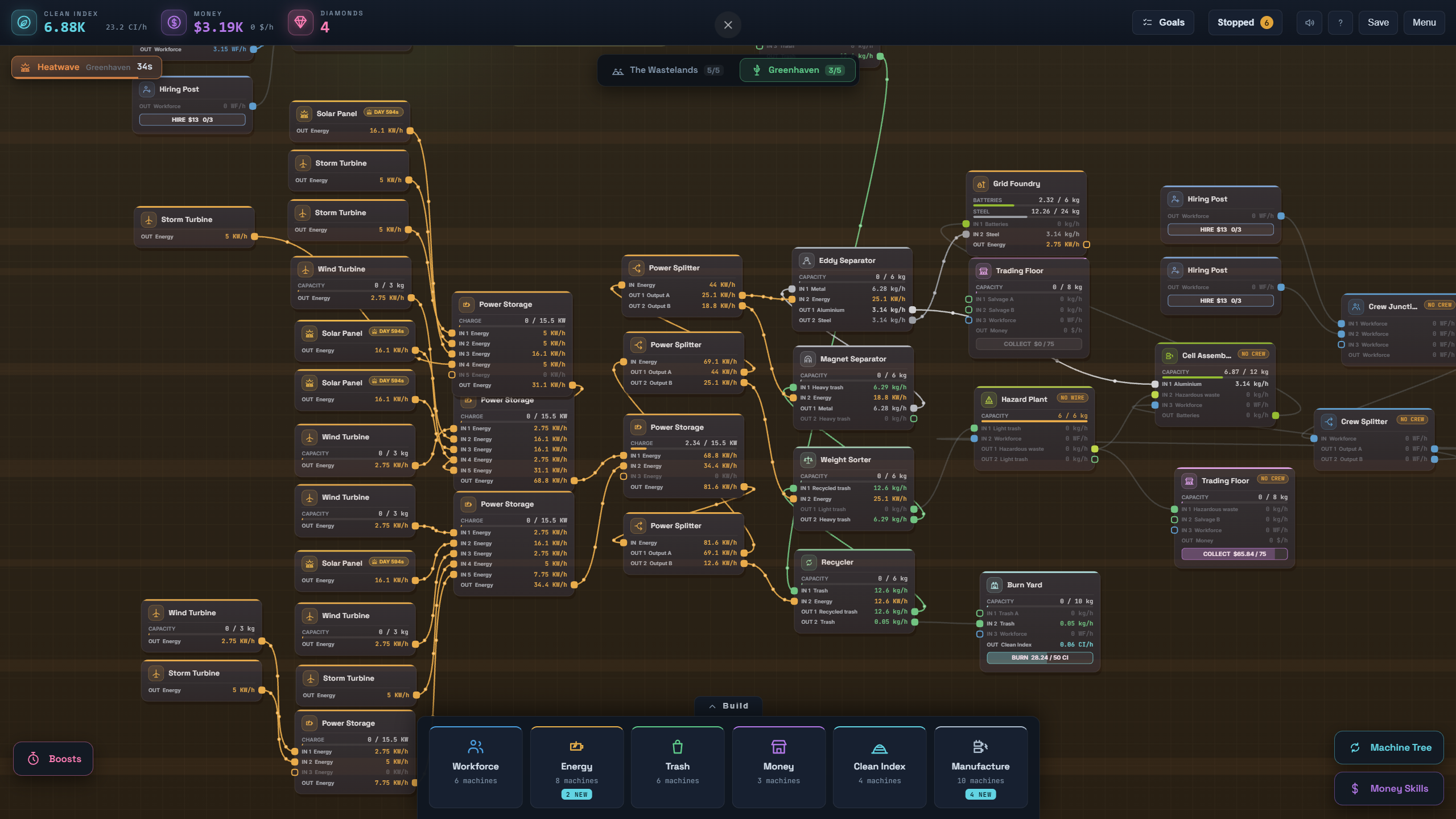1456x819 pixels.
Task: Mute sound with the speaker icon
Action: (1309, 23)
